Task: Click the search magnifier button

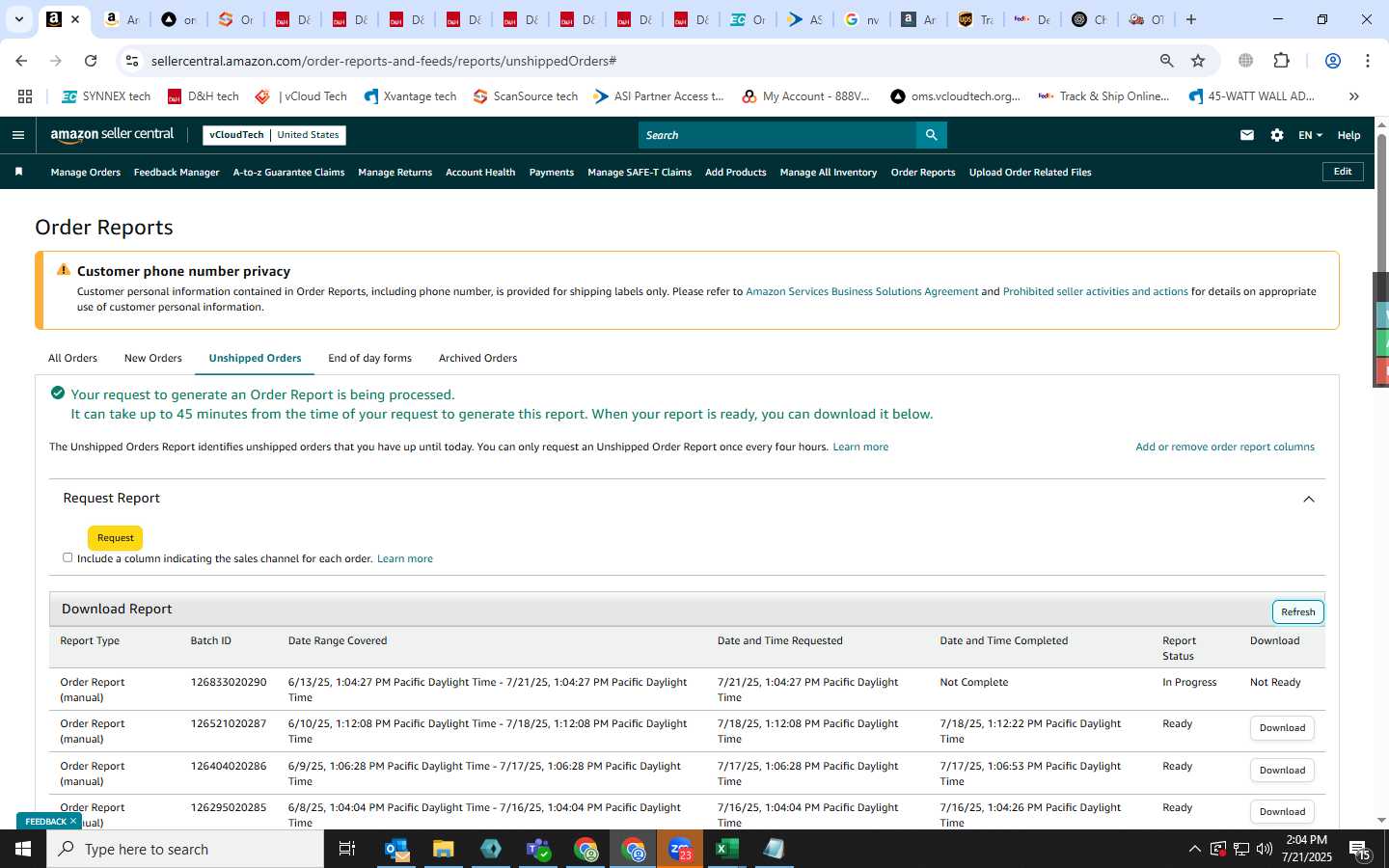Action: pyautogui.click(x=931, y=135)
